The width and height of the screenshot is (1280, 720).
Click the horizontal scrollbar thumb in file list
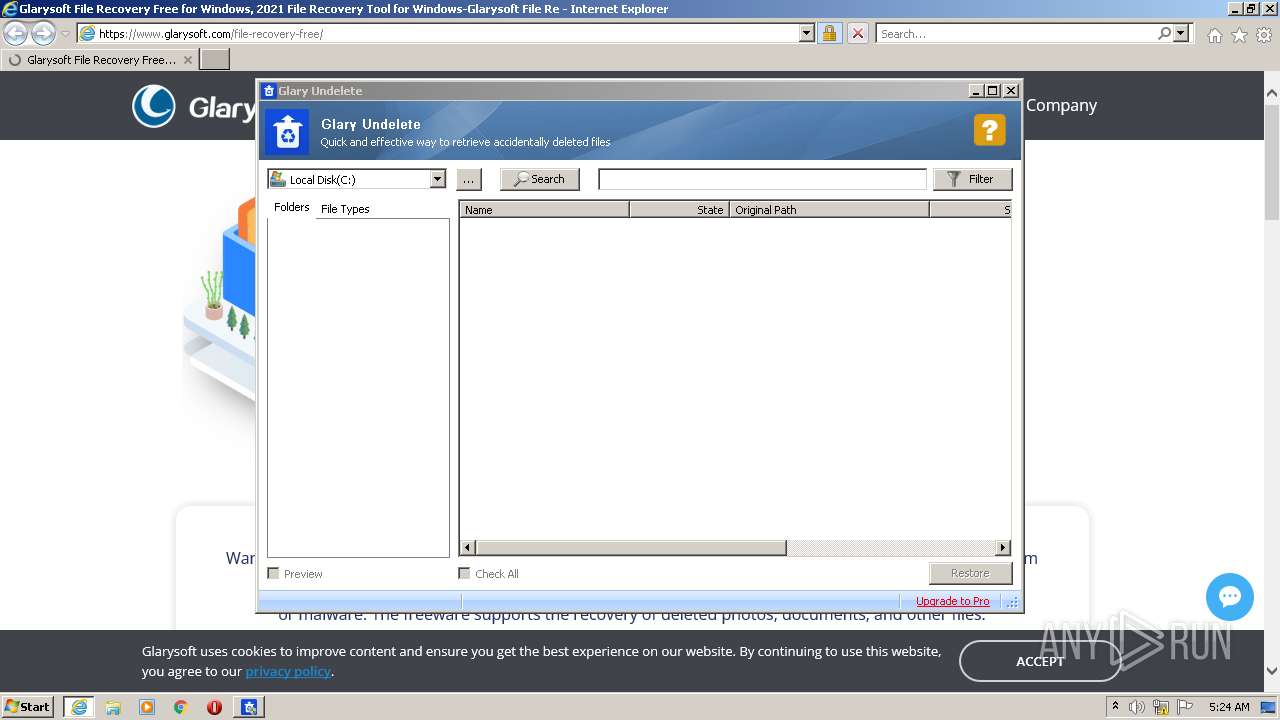pyautogui.click(x=631, y=547)
